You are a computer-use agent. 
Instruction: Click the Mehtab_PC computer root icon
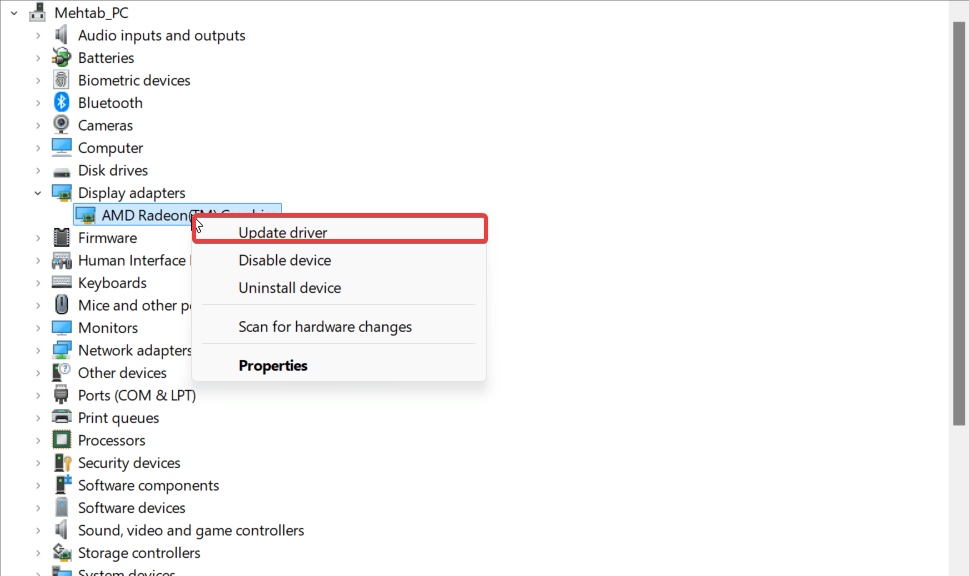38,12
